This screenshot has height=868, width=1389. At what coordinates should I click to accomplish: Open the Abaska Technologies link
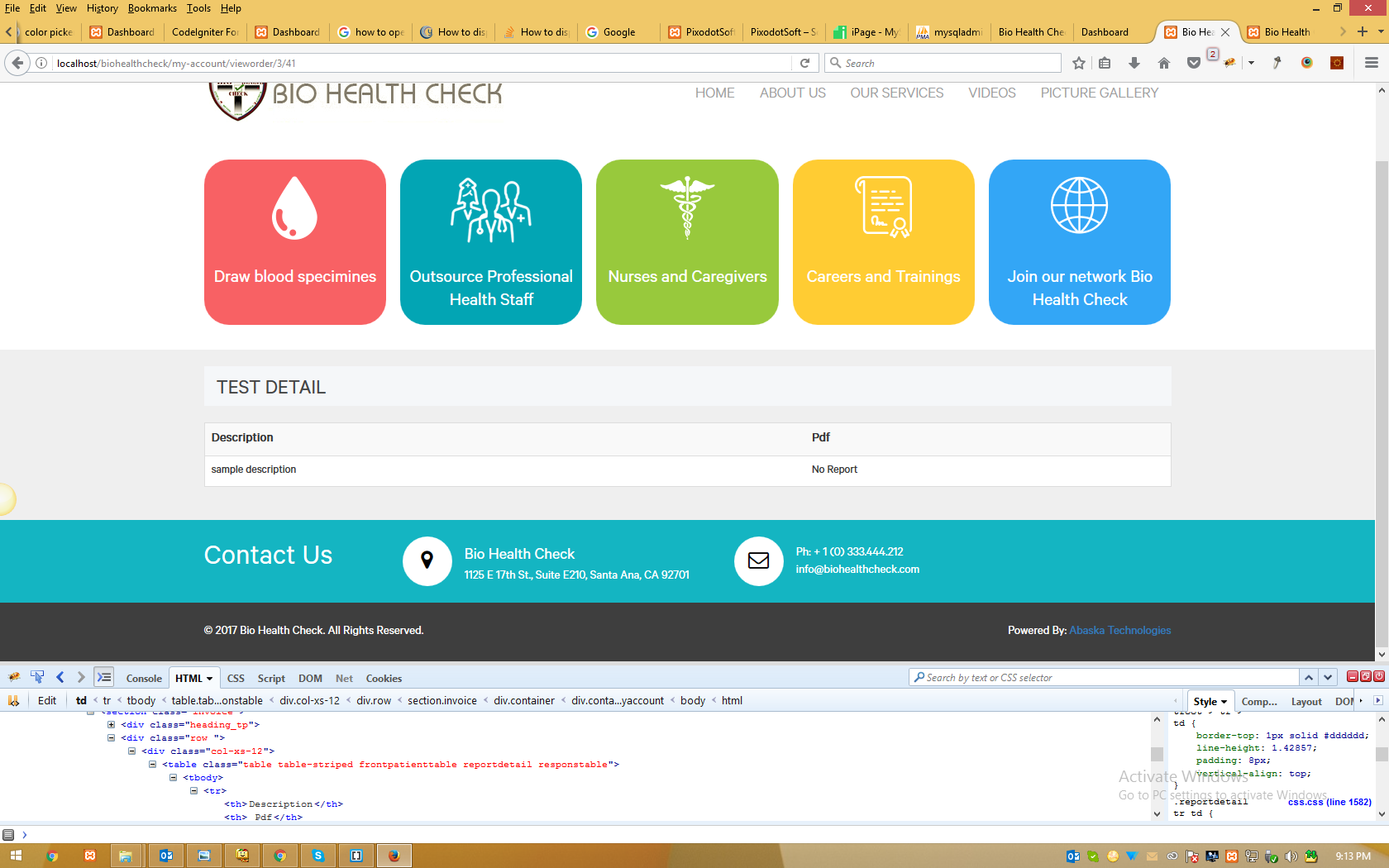1119,630
